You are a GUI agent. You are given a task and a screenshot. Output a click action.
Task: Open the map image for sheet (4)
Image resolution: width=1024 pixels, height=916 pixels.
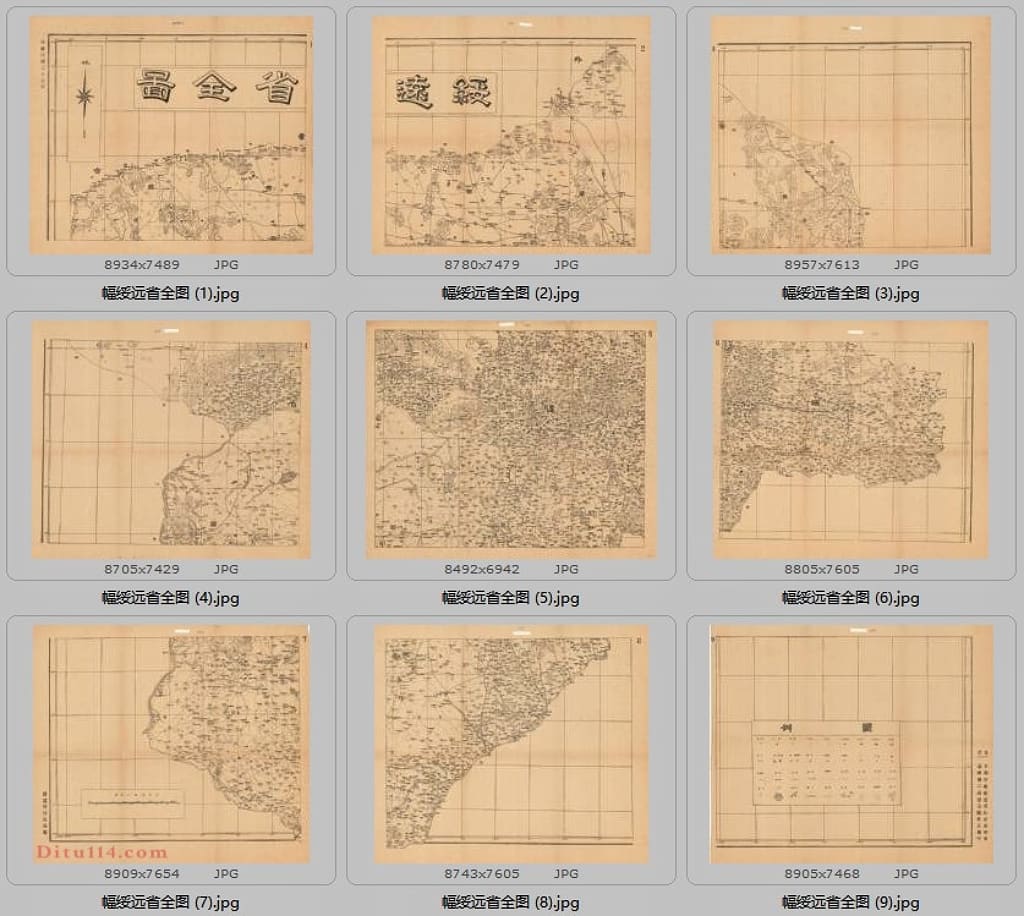170,440
